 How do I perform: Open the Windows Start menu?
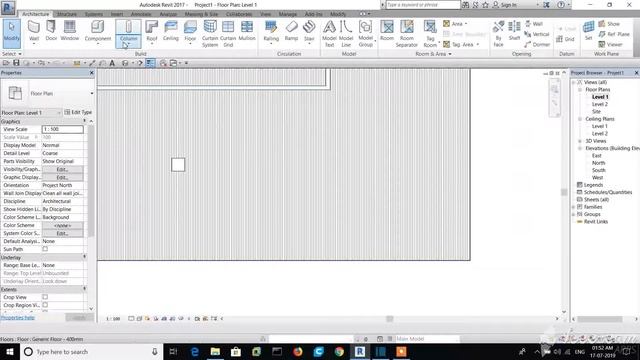coord(10,351)
